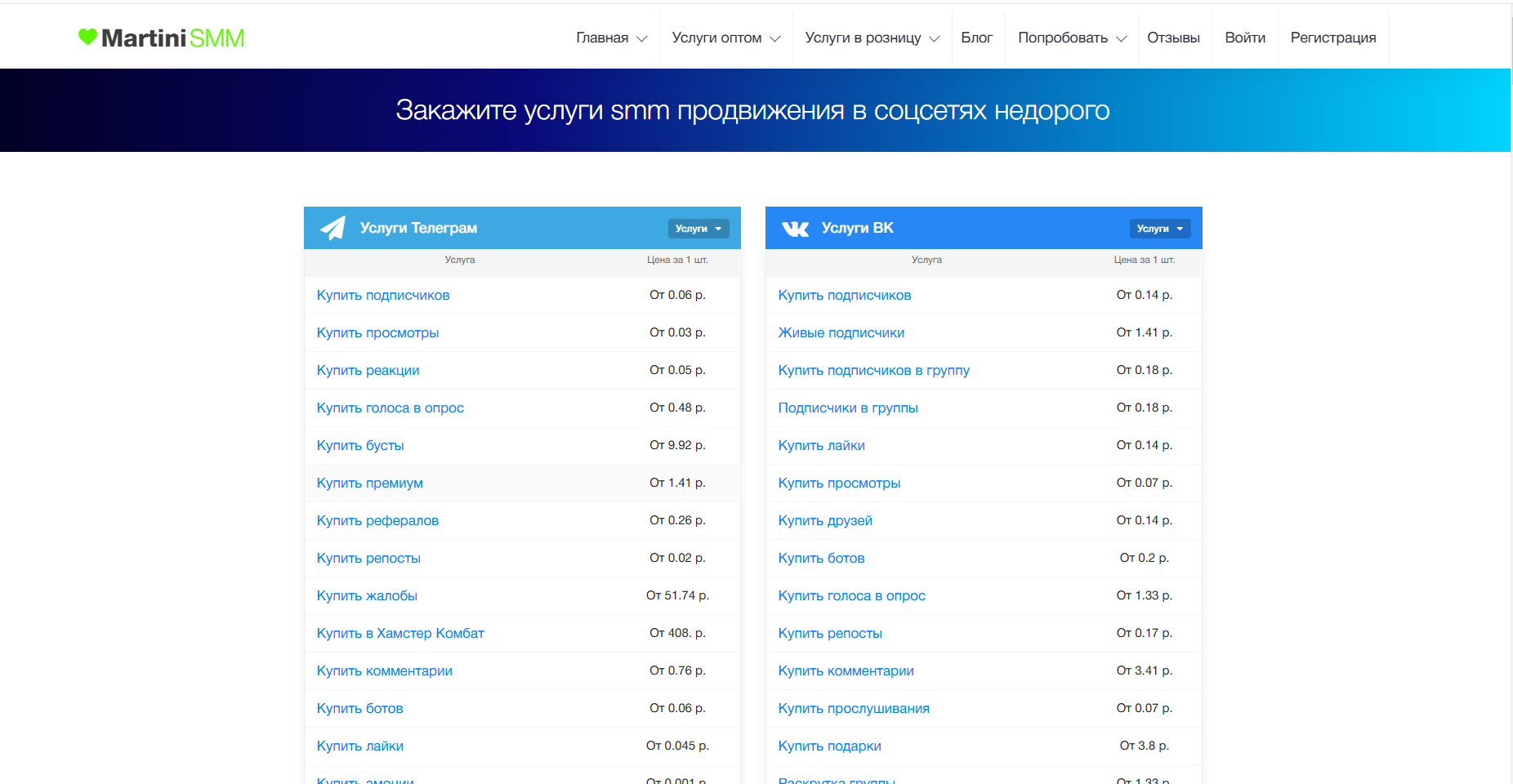Click the price От 408. р.

click(677, 633)
